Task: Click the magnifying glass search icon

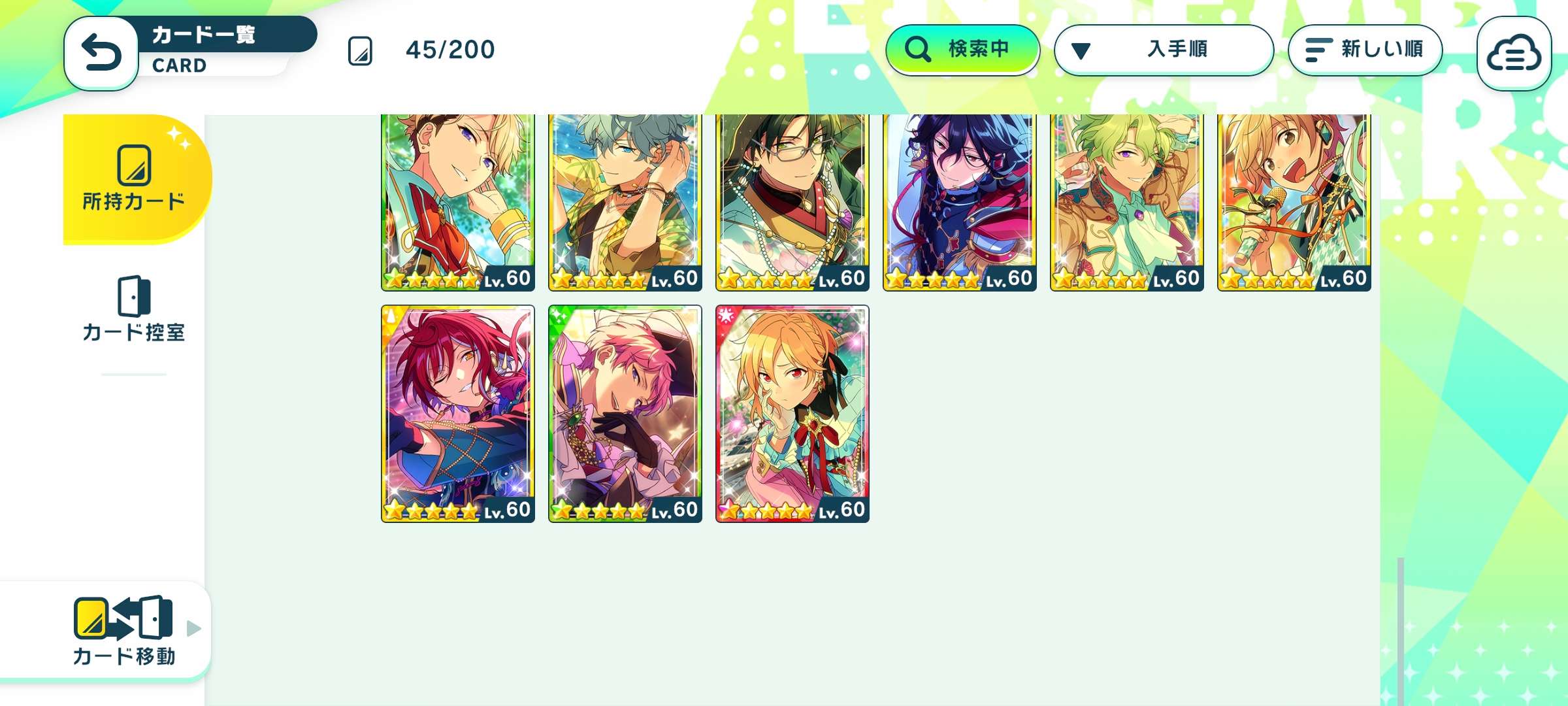Action: 917,49
